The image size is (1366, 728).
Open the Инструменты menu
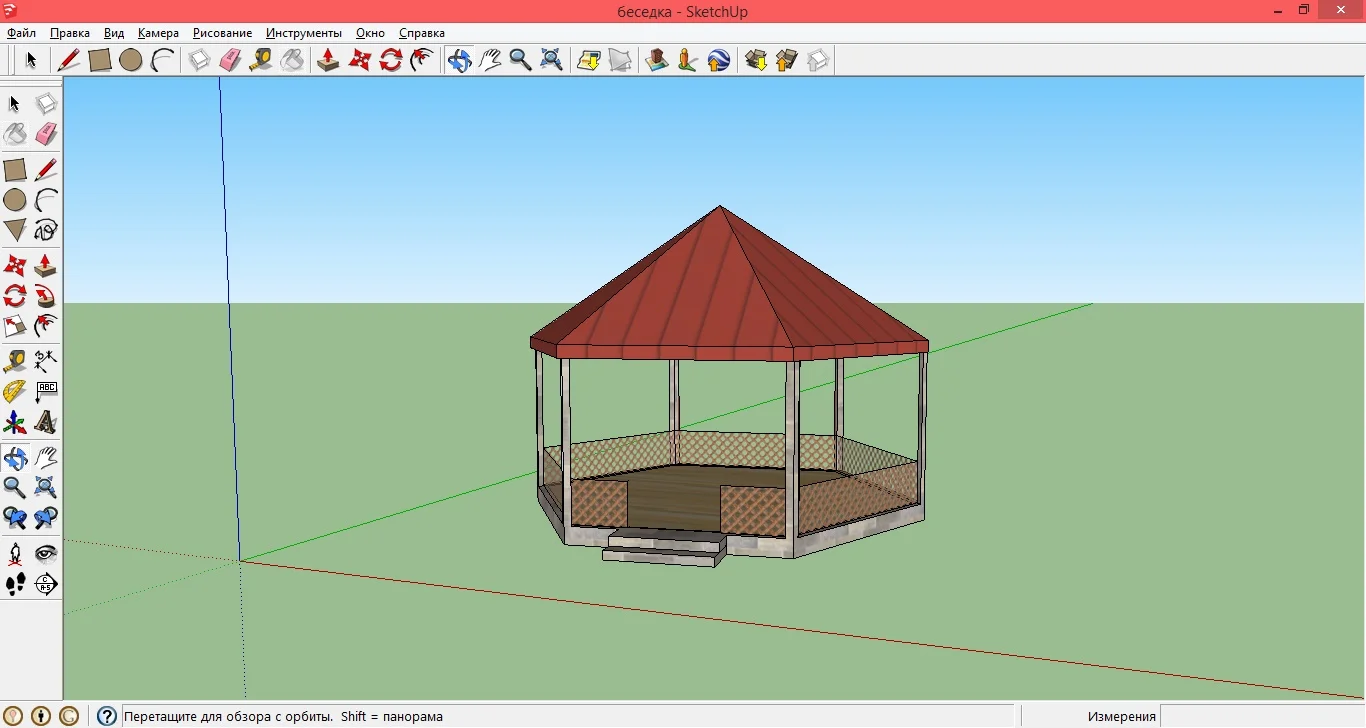coord(304,33)
